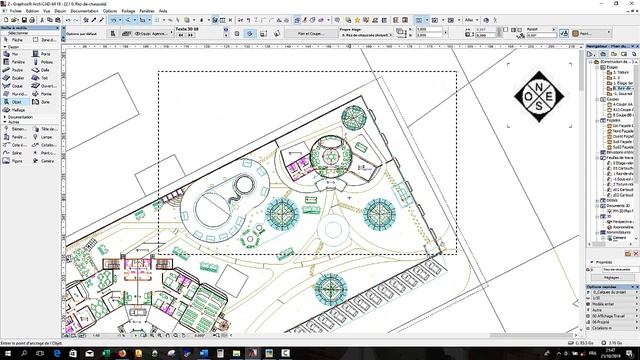Expand the Documentation toolbox section
The width and height of the screenshot is (640, 360).
[5, 117]
